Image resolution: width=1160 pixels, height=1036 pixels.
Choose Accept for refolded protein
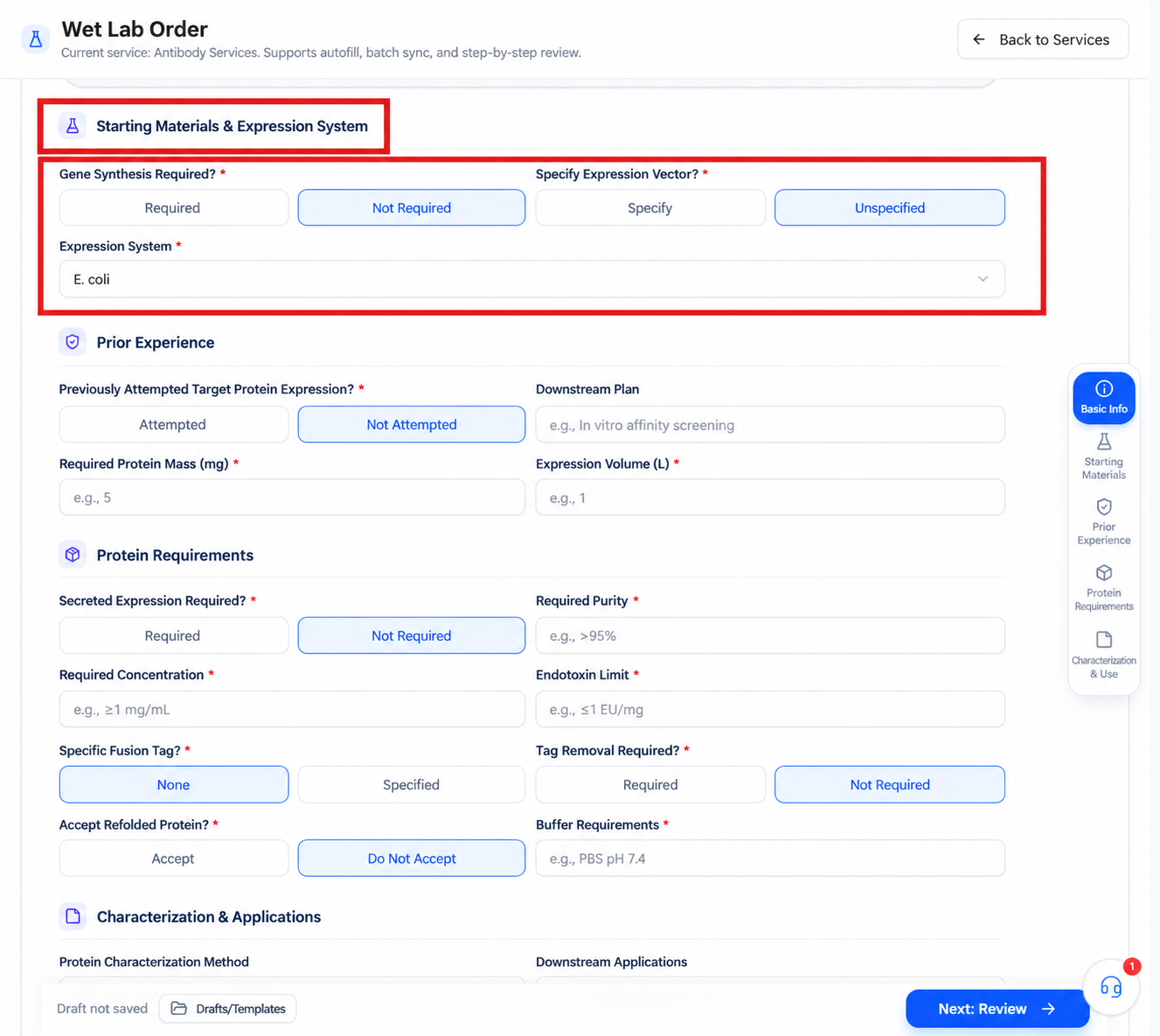pyautogui.click(x=173, y=859)
